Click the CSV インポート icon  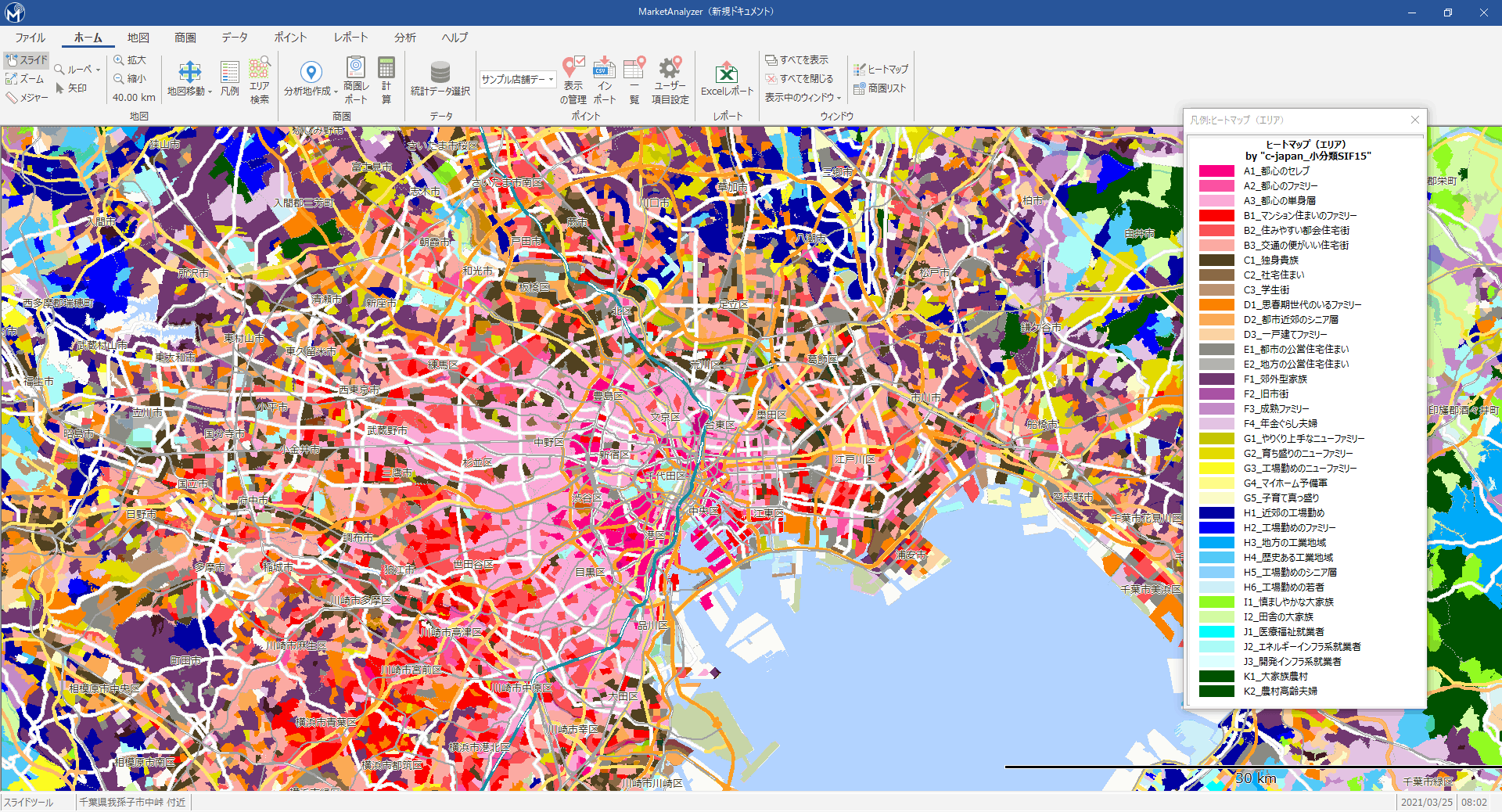pyautogui.click(x=604, y=66)
